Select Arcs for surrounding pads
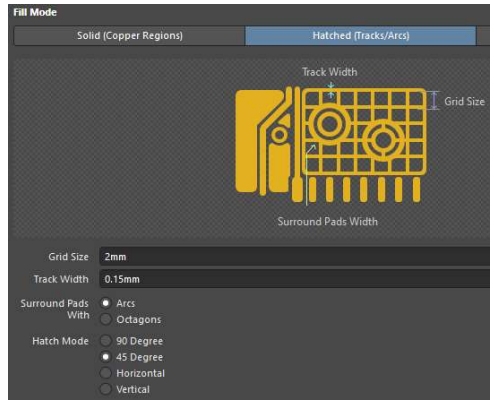This screenshot has width=494, height=400. (106, 303)
